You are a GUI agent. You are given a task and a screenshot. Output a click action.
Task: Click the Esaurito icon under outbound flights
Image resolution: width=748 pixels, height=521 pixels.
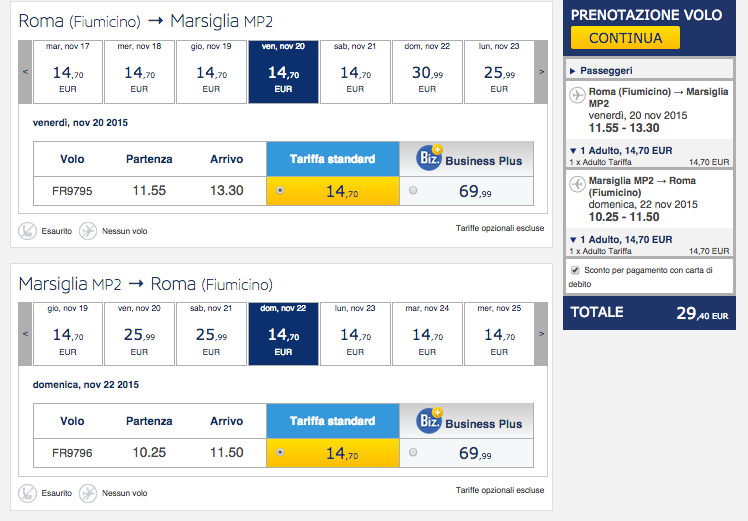tap(29, 231)
